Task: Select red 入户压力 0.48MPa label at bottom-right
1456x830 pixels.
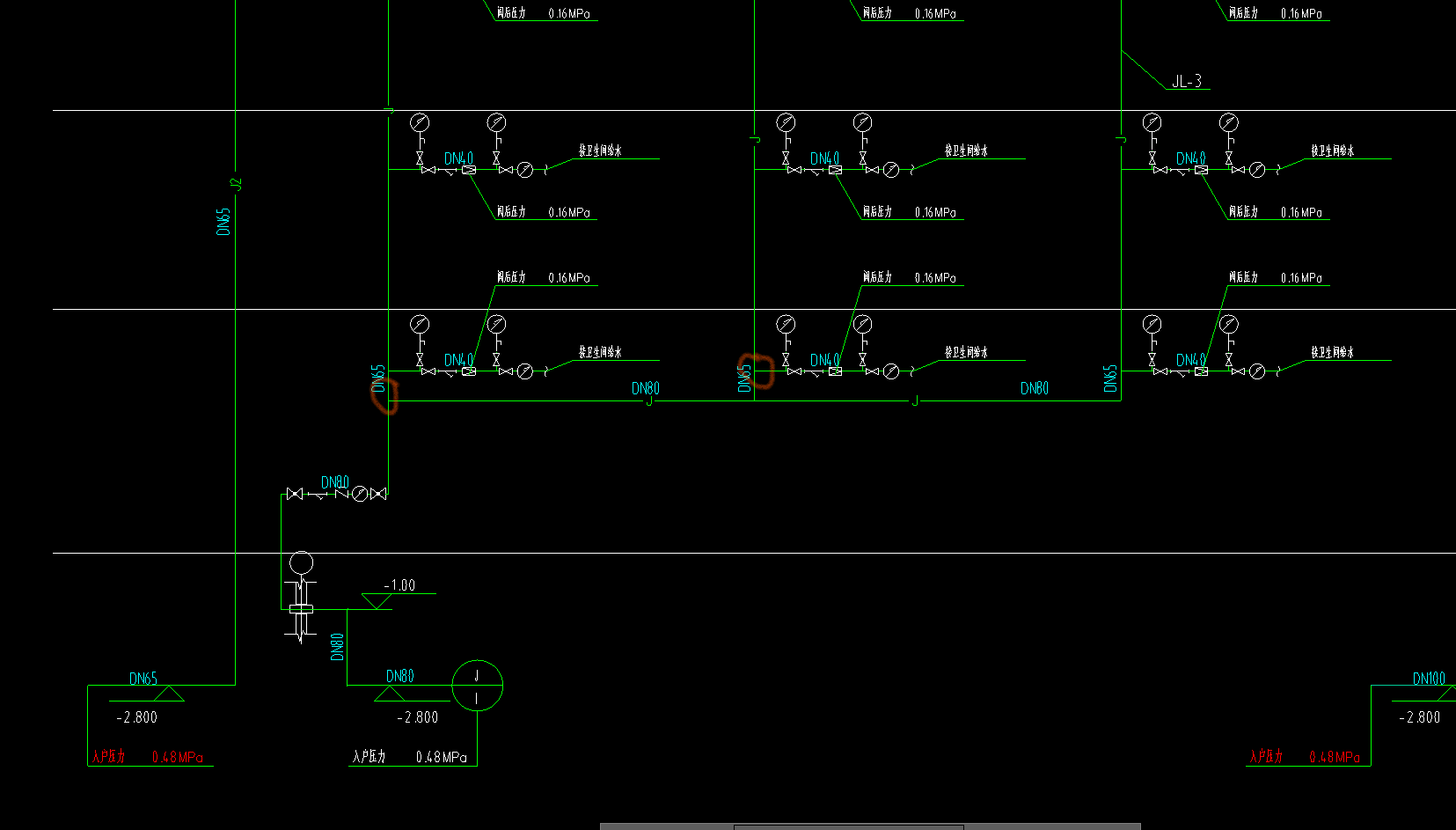Action: 1305,757
